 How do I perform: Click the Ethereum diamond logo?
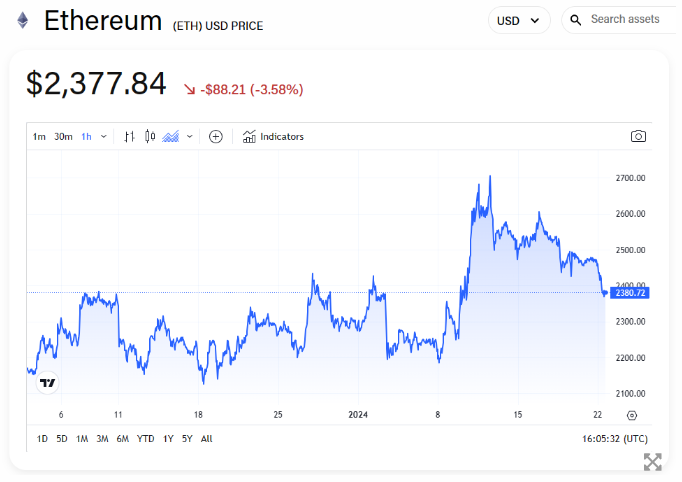point(22,20)
